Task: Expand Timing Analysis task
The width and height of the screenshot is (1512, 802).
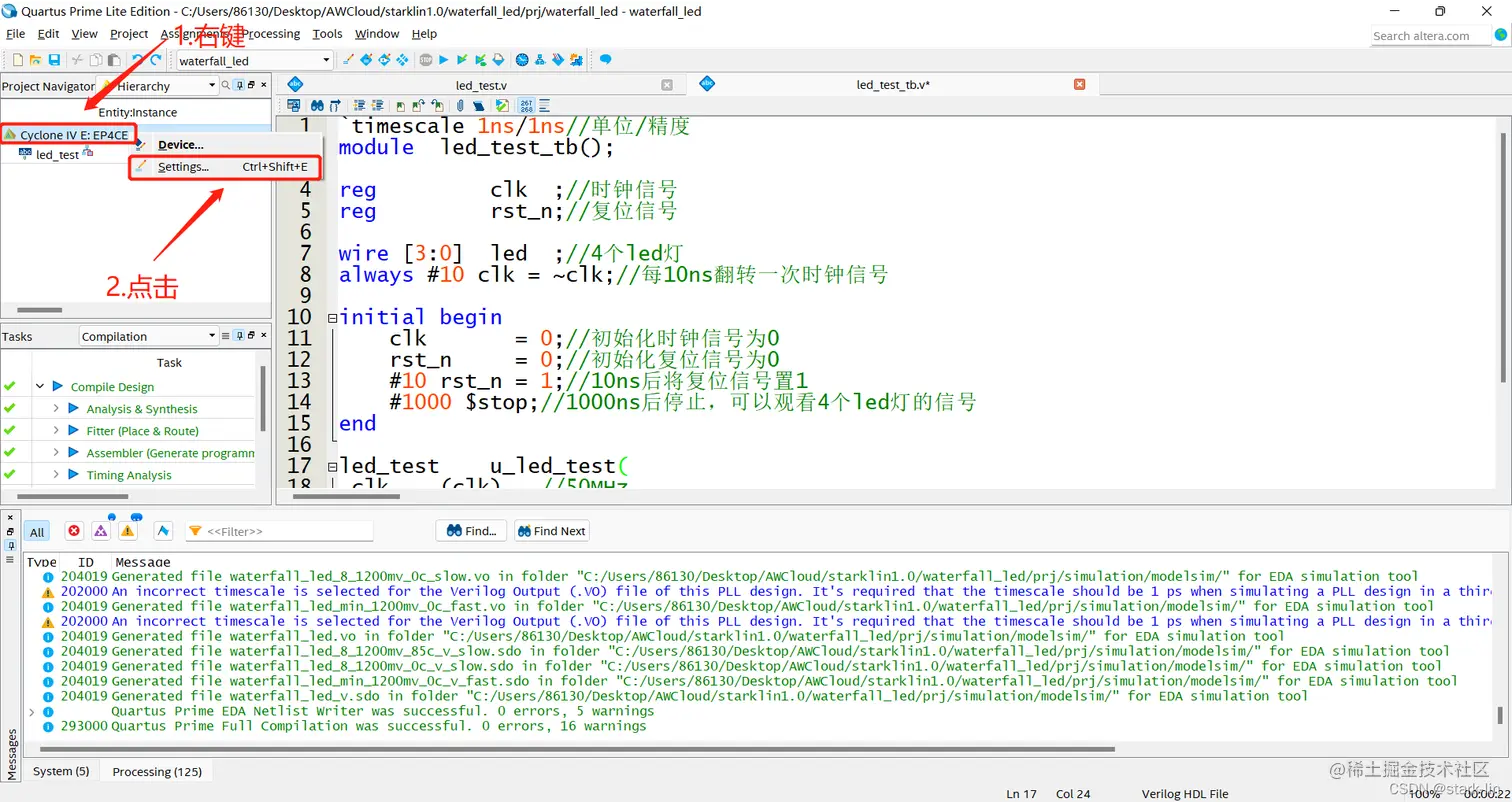Action: coord(56,474)
